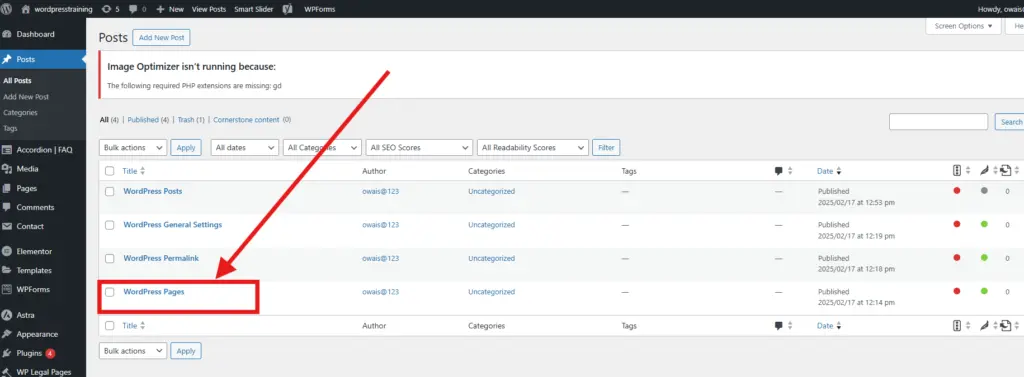This screenshot has width=1024, height=377.
Task: Open All dates filter dropdown
Action: click(245, 148)
